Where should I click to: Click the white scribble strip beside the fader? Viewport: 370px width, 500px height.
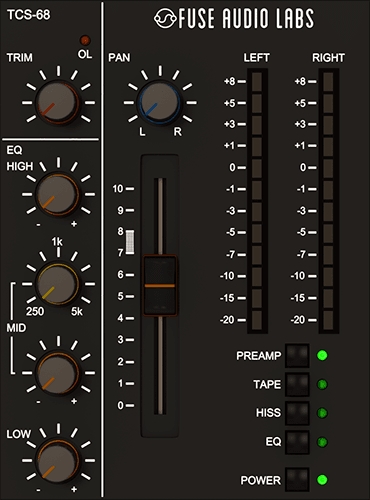130,242
